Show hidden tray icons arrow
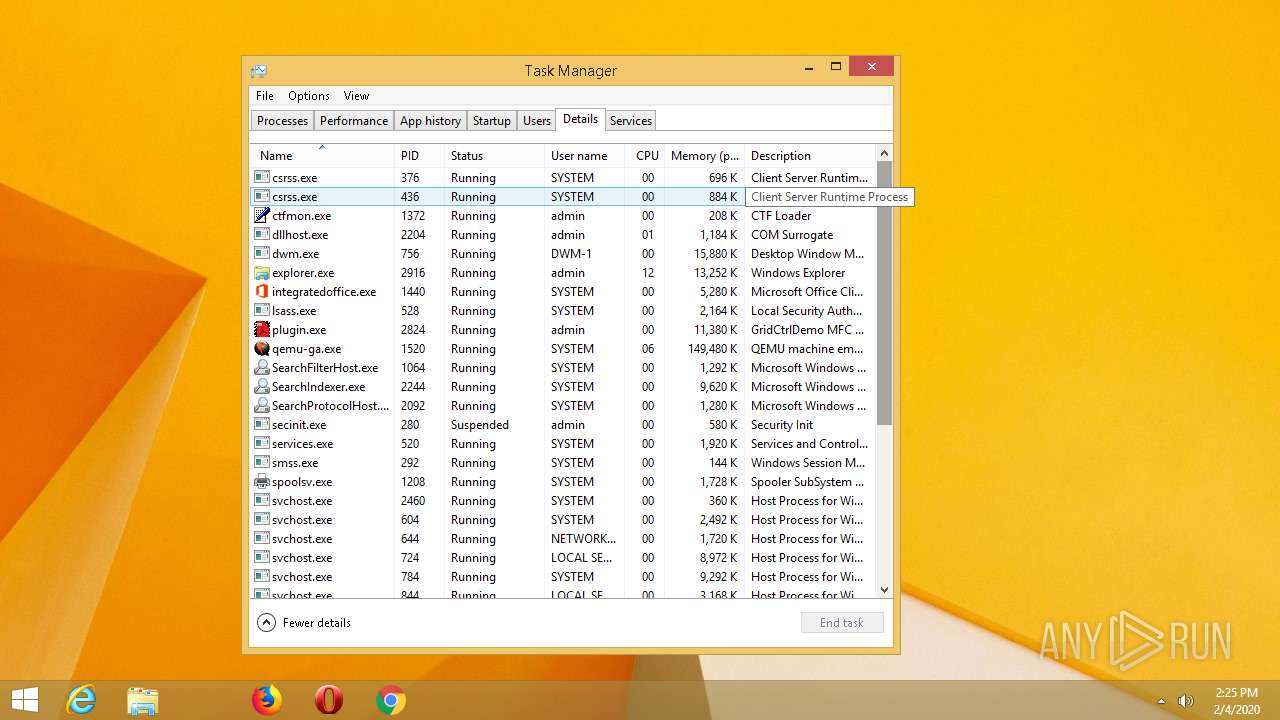Viewport: 1280px width, 720px height. point(1161,701)
